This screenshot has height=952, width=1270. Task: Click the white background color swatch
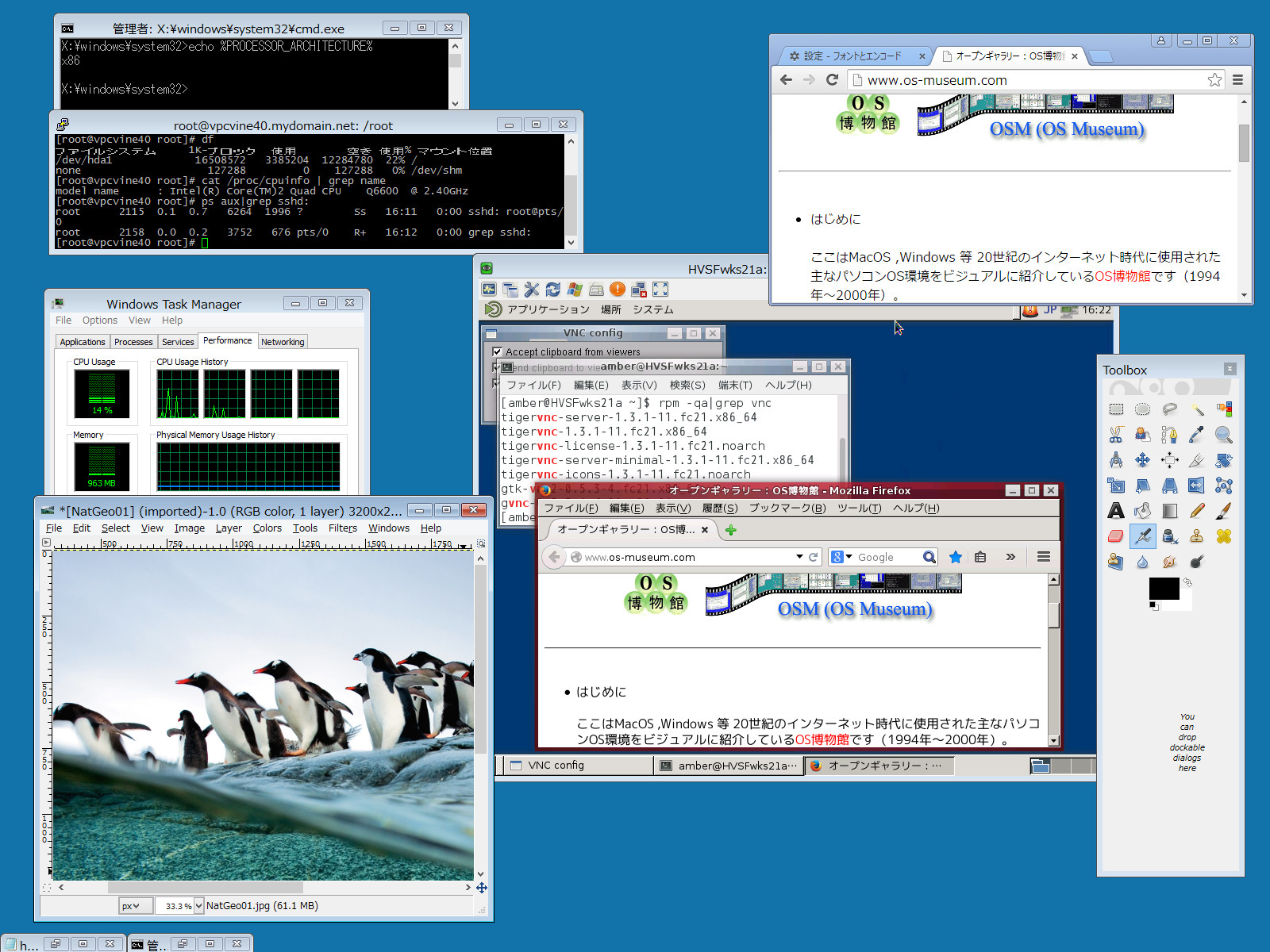pyautogui.click(x=1185, y=605)
